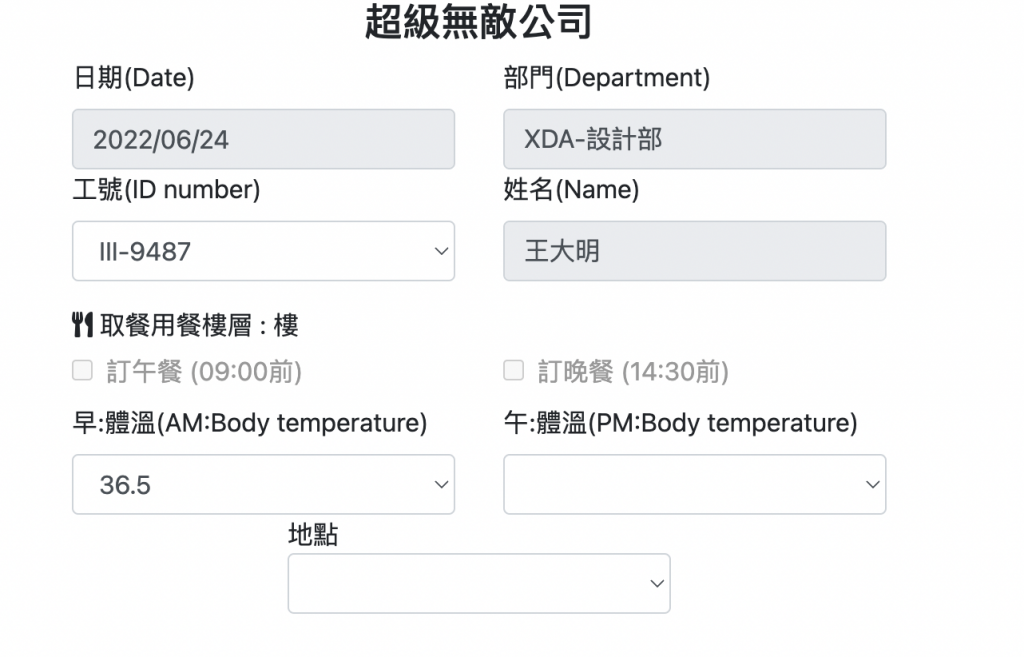This screenshot has height=657, width=1024.
Task: Expand the AM body temperature dropdown
Action: [263, 485]
